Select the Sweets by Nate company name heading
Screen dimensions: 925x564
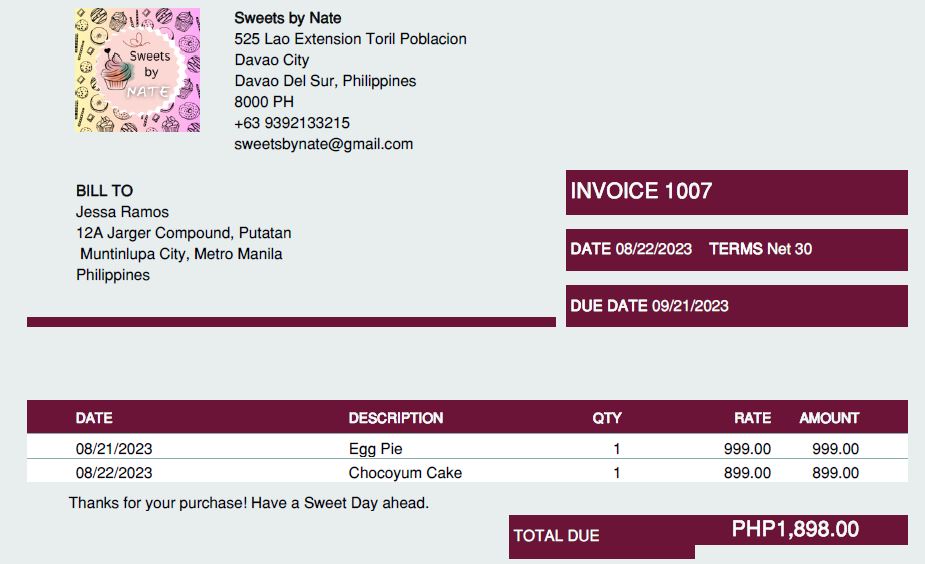(x=287, y=18)
